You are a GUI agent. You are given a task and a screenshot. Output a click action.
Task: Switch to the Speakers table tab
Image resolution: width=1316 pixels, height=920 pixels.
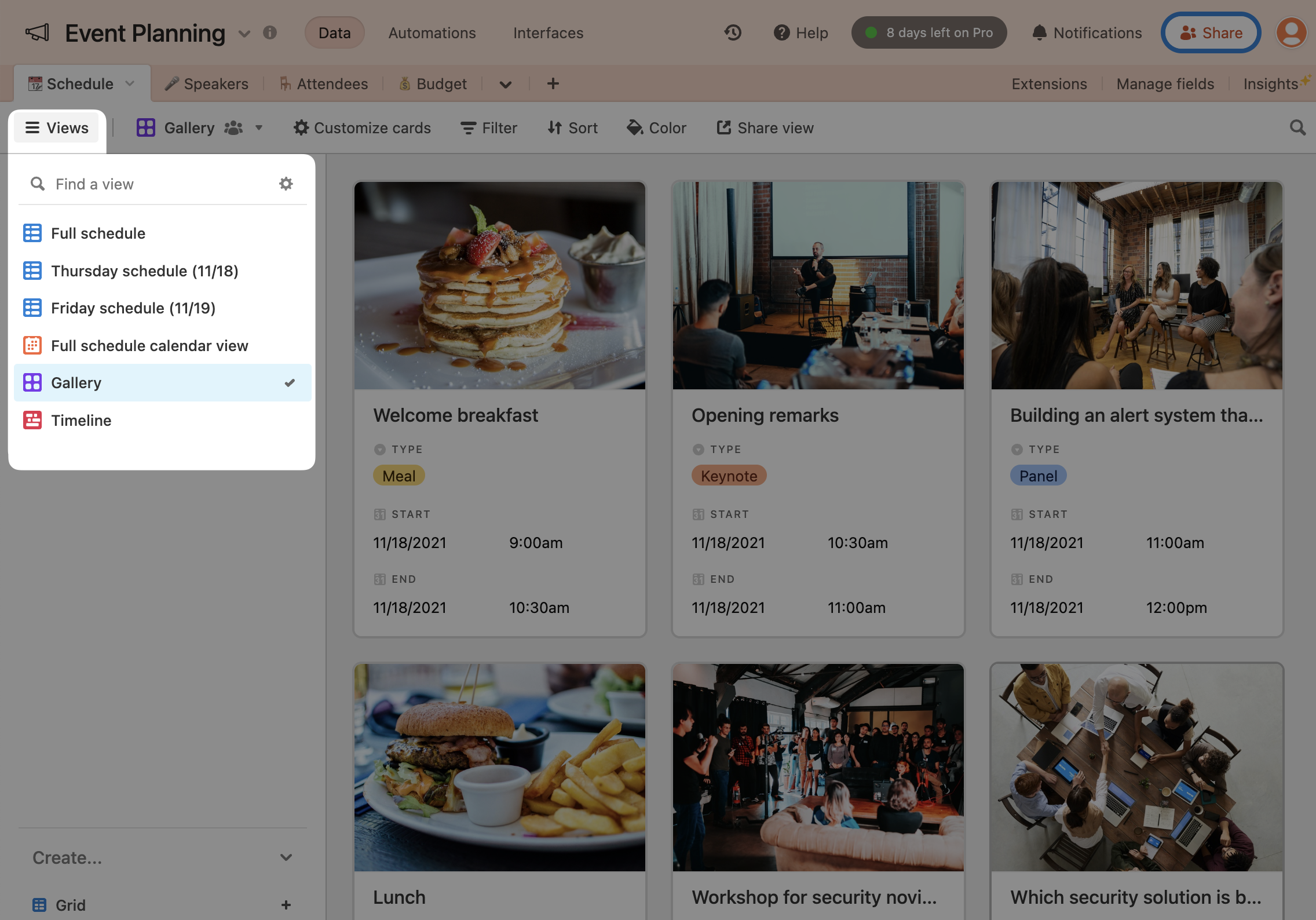click(x=207, y=83)
